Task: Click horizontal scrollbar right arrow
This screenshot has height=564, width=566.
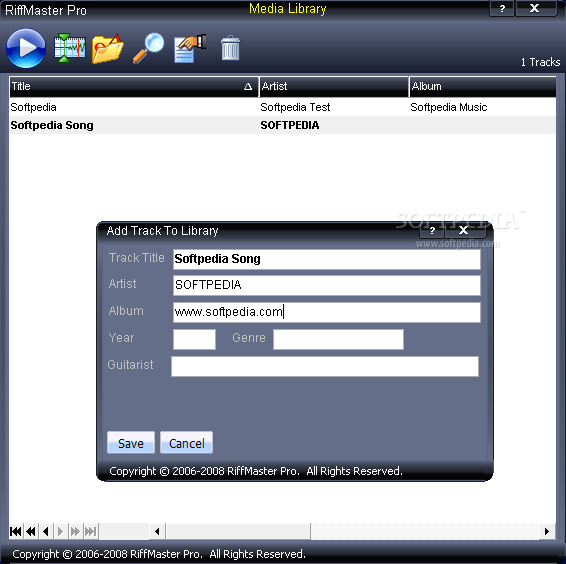Action: 547,531
